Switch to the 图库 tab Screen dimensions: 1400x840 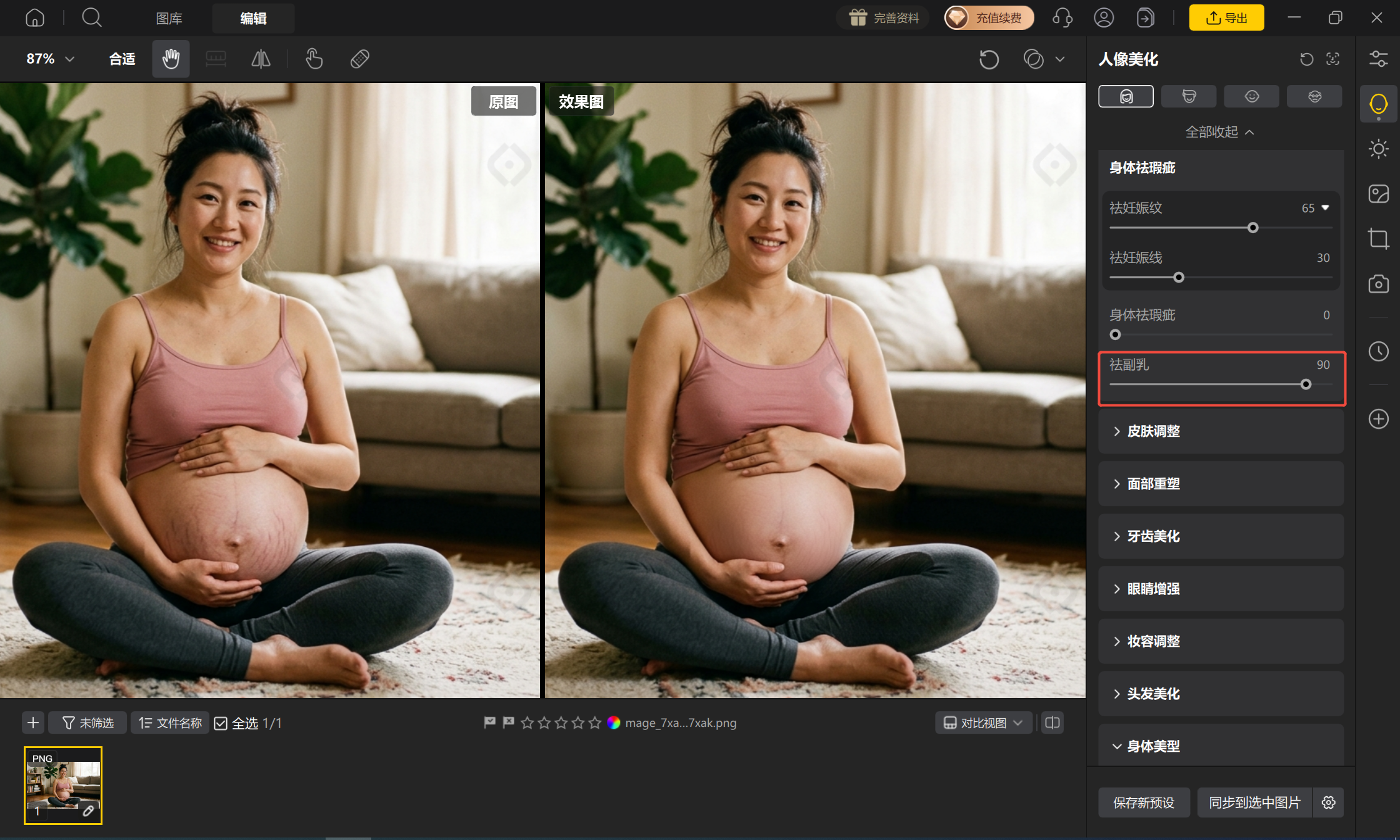(x=169, y=18)
